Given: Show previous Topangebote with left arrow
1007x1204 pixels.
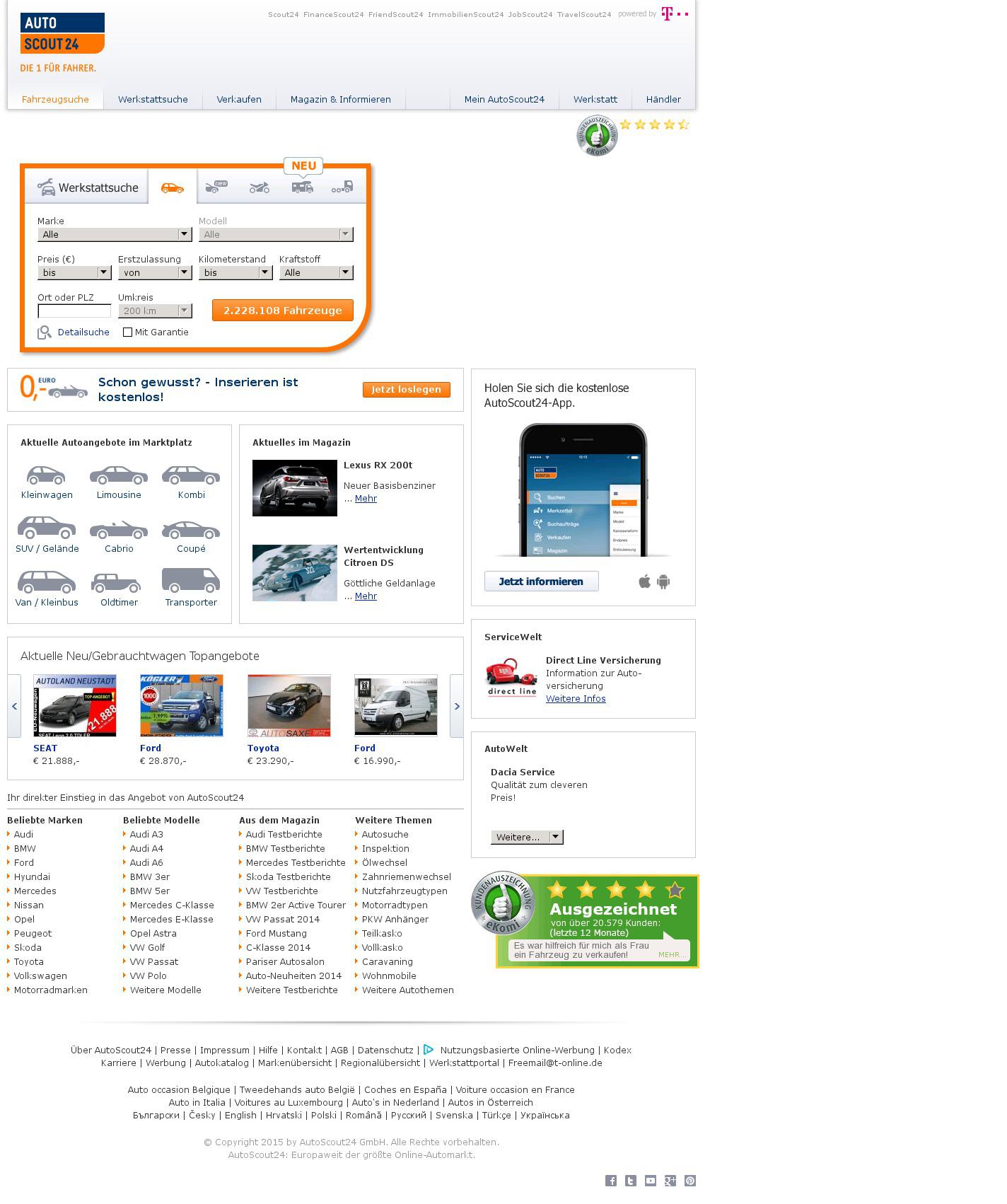Looking at the screenshot, I should pyautogui.click(x=14, y=706).
